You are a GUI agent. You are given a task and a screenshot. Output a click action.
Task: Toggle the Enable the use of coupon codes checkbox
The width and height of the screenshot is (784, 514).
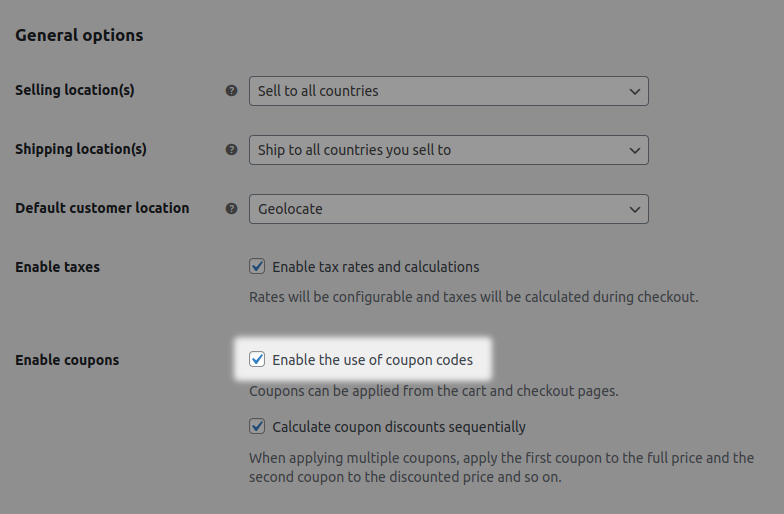(x=257, y=359)
